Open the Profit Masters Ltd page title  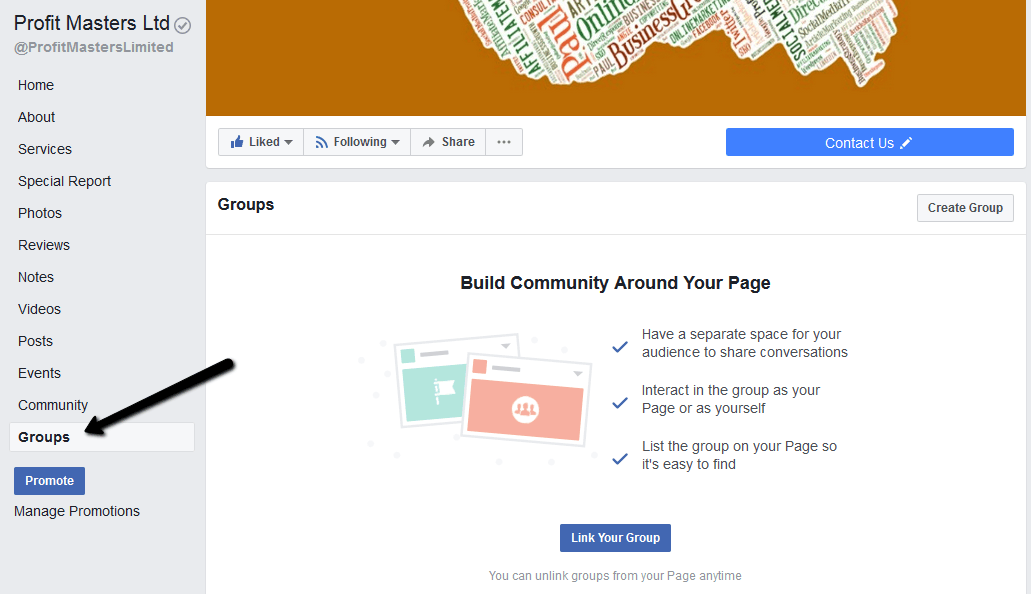[x=92, y=23]
